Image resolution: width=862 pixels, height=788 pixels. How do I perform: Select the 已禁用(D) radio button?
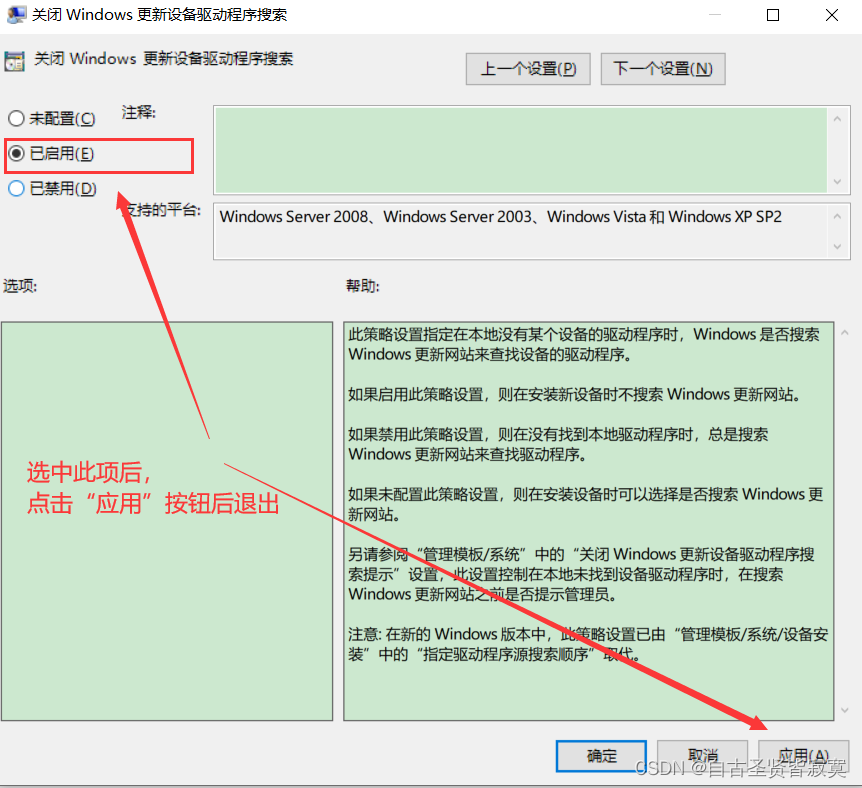pos(52,189)
